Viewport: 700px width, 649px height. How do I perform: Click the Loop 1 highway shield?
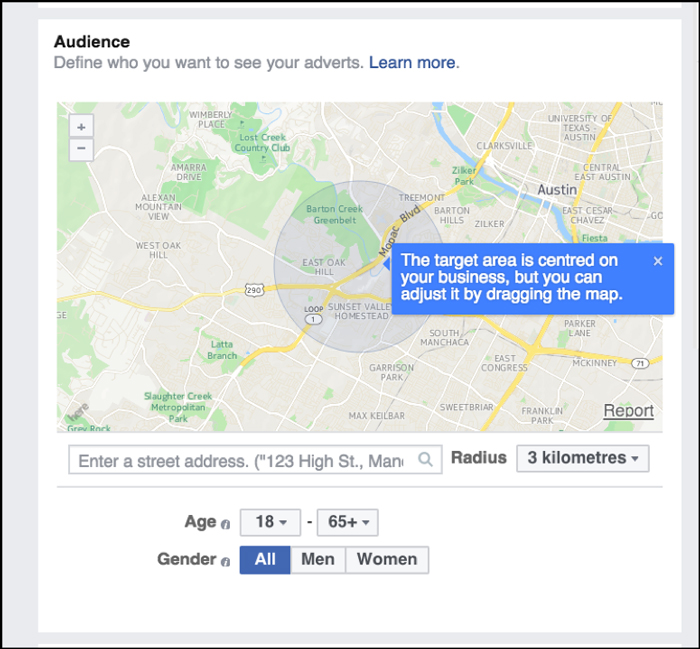click(313, 315)
